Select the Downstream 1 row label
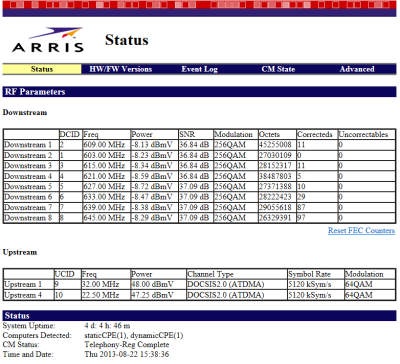The height and width of the screenshot is (364, 400). [28, 145]
